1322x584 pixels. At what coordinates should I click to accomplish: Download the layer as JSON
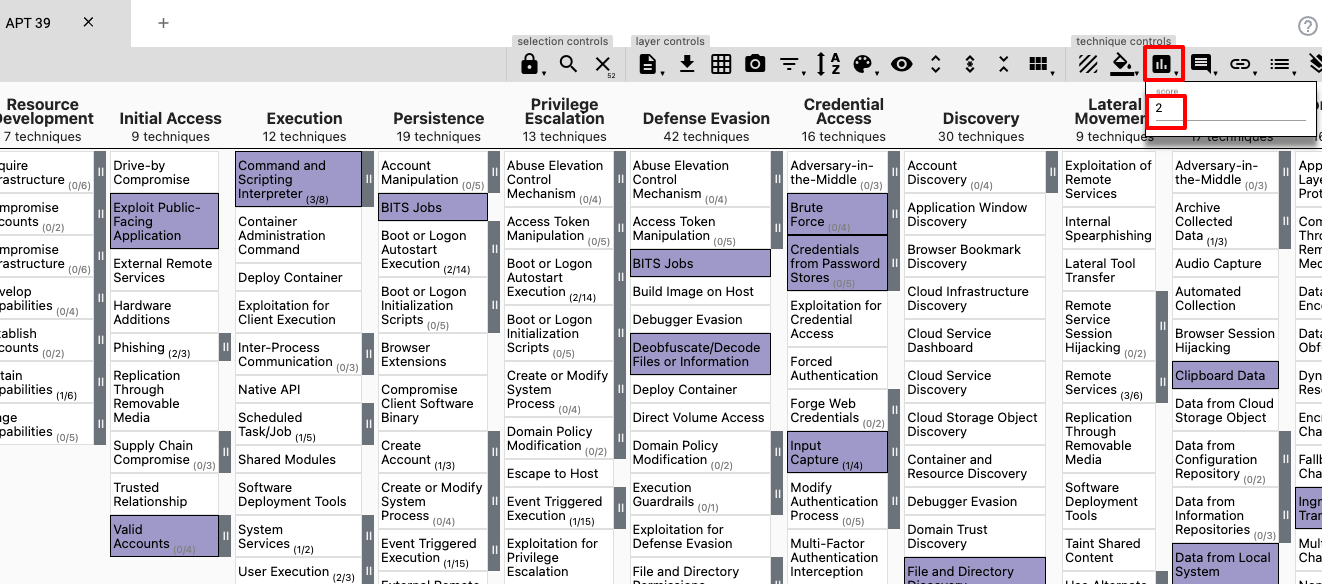pos(686,63)
